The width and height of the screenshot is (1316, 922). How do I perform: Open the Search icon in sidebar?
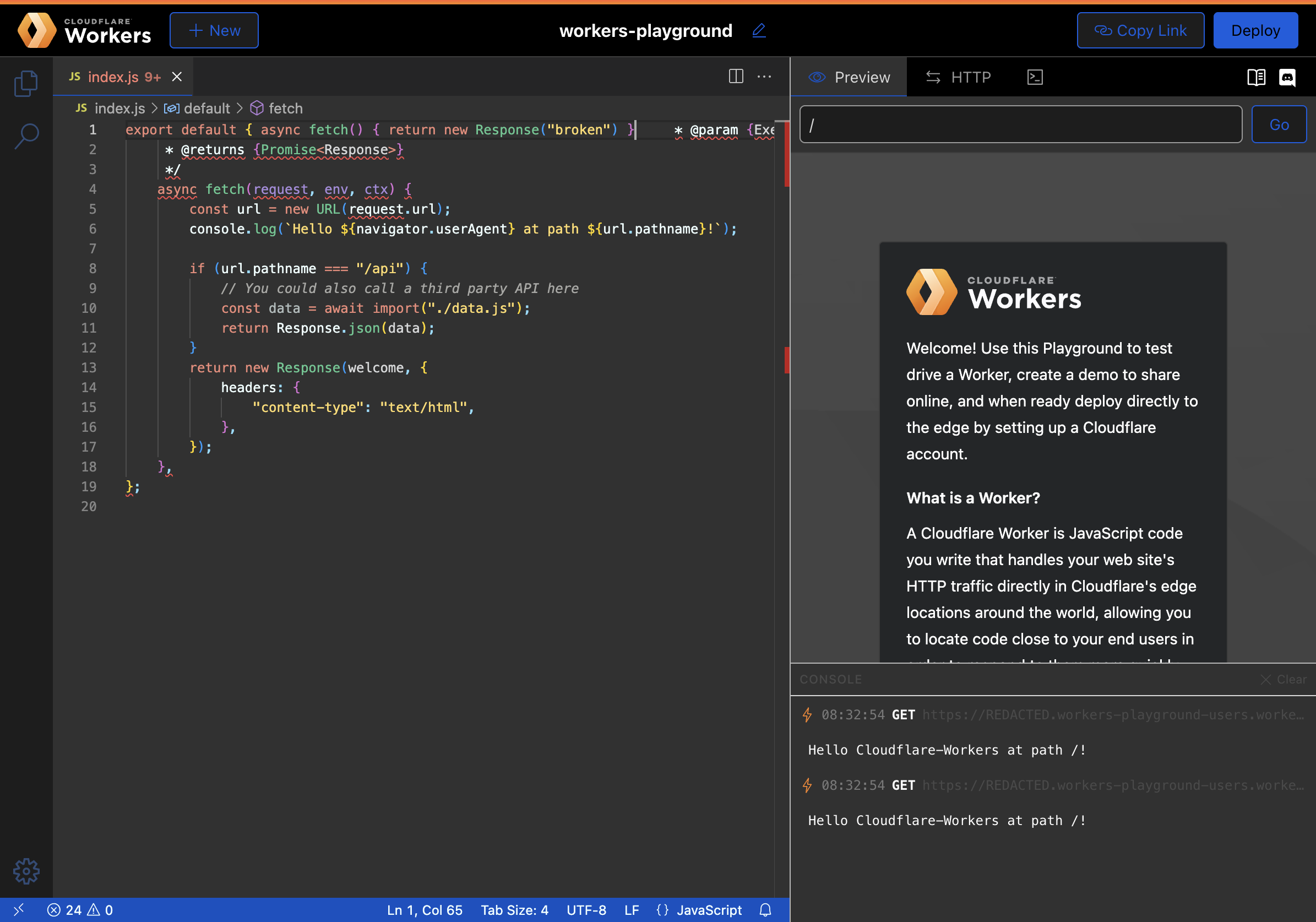(x=26, y=137)
